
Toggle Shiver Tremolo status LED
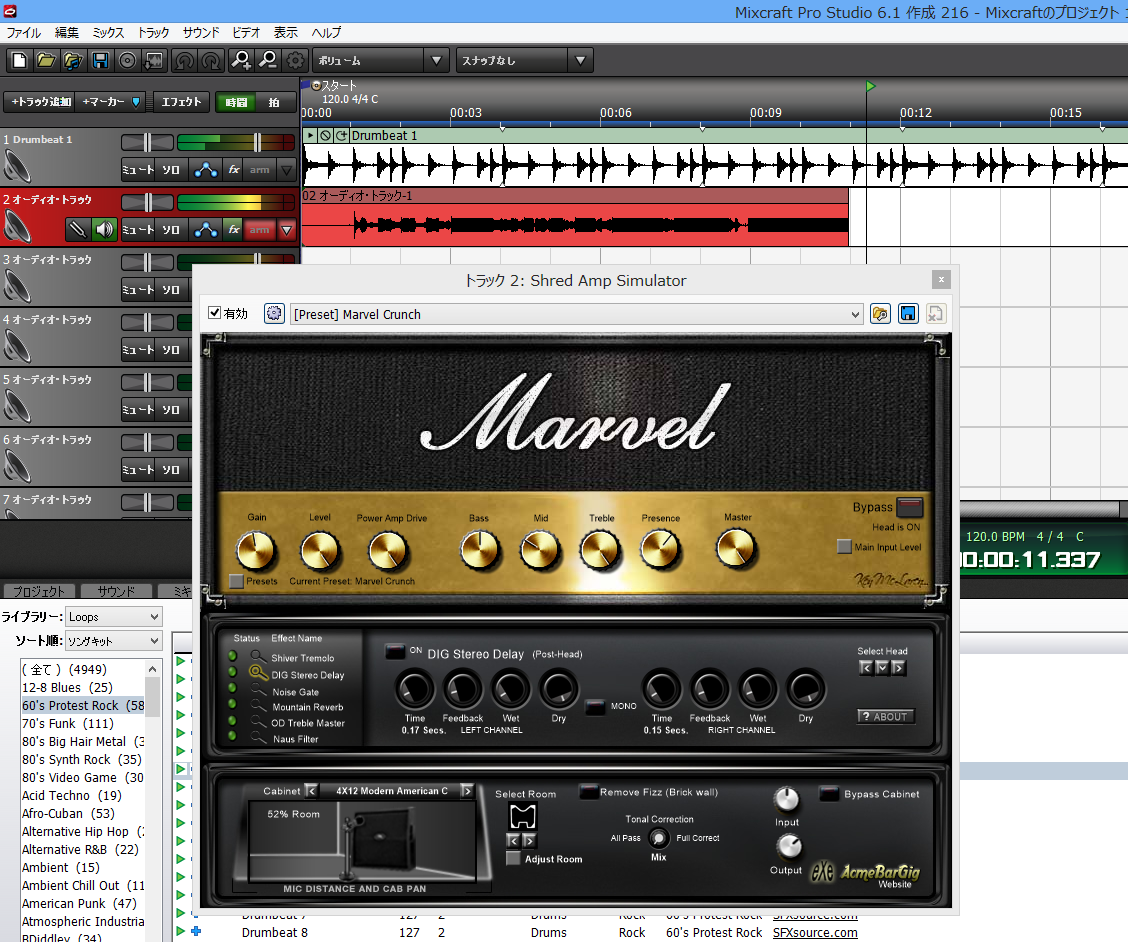232,656
